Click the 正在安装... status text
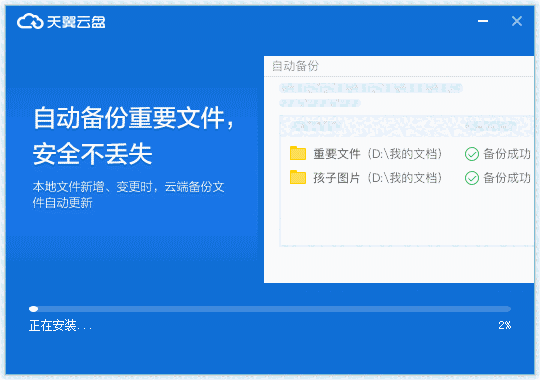Image resolution: width=540 pixels, height=380 pixels. [x=61, y=326]
